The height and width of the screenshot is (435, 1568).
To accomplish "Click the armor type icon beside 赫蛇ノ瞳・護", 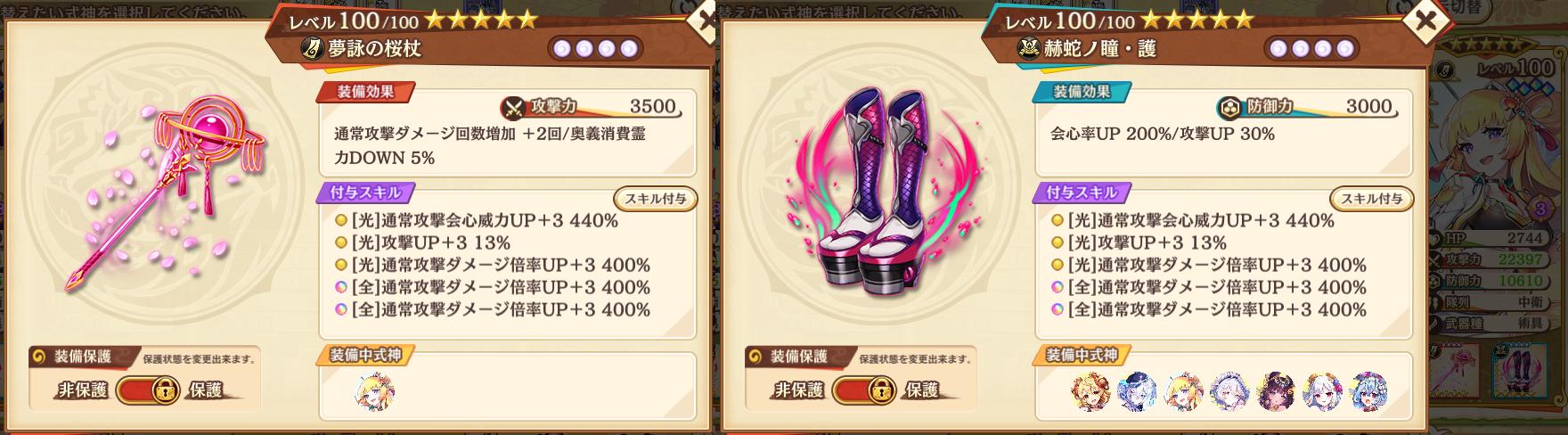I will [x=1029, y=48].
